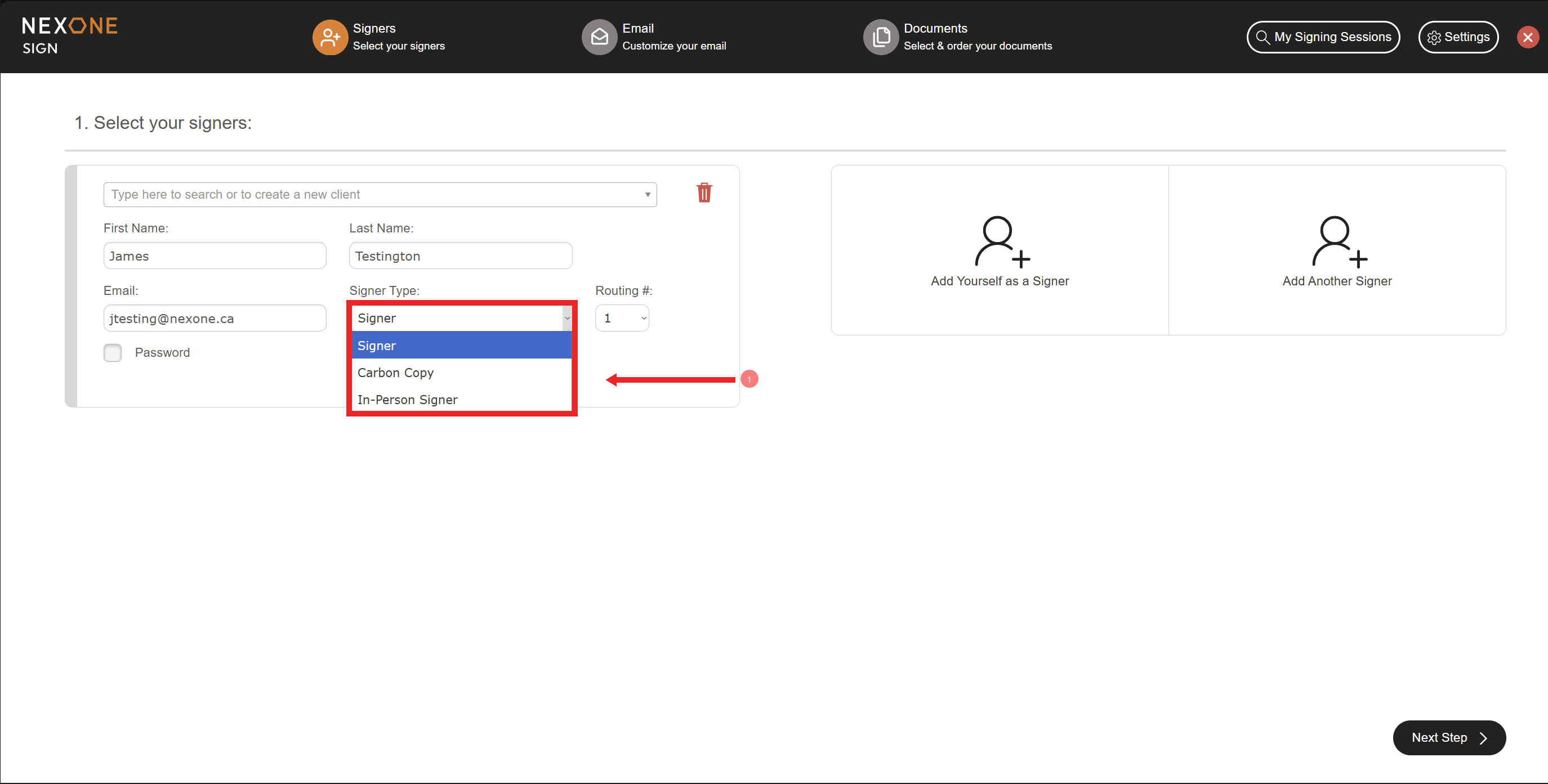The image size is (1548, 784).
Task: Click the Documents step icon
Action: 880,37
